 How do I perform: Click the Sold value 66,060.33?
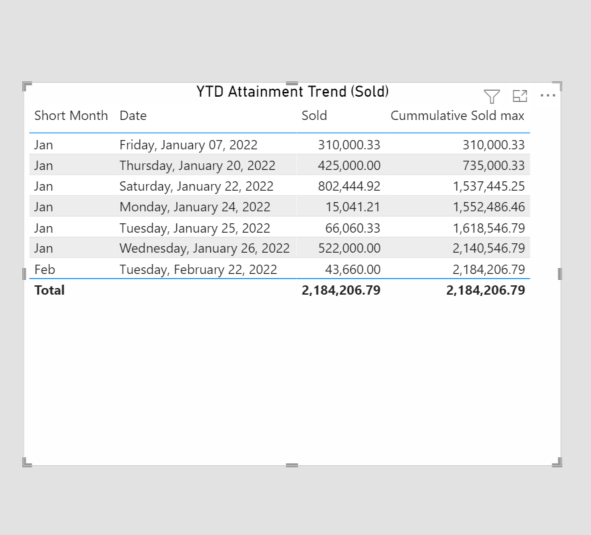353,228
